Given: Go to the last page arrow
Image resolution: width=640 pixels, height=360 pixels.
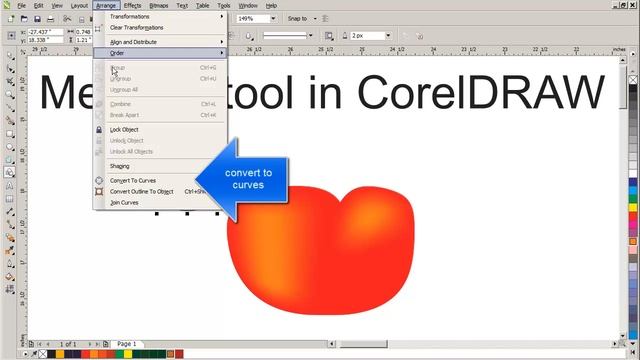Looking at the screenshot, I should point(97,344).
